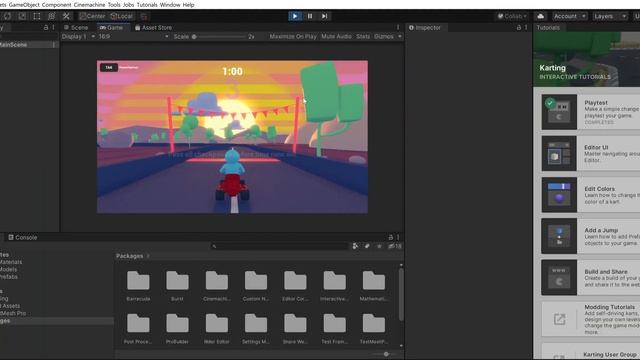Open the Settings M... package folder

[256, 329]
